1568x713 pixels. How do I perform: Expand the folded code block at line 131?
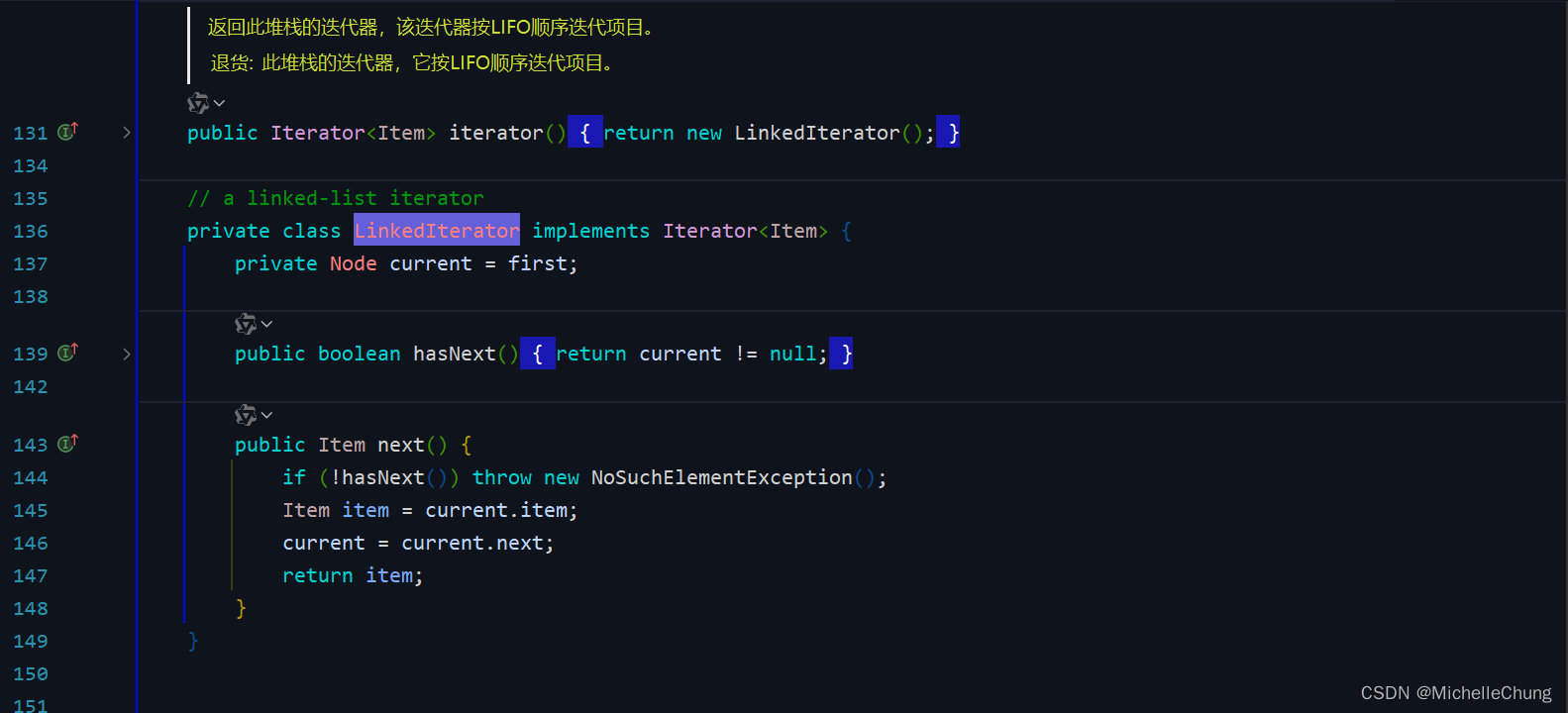(x=127, y=133)
